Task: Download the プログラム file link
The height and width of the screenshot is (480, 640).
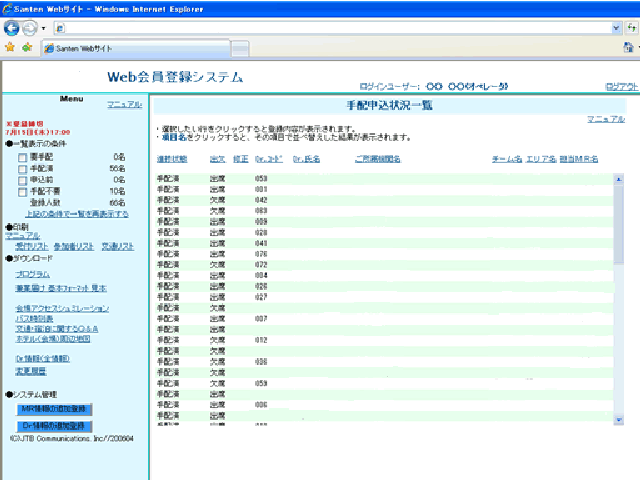Action: pos(32,274)
